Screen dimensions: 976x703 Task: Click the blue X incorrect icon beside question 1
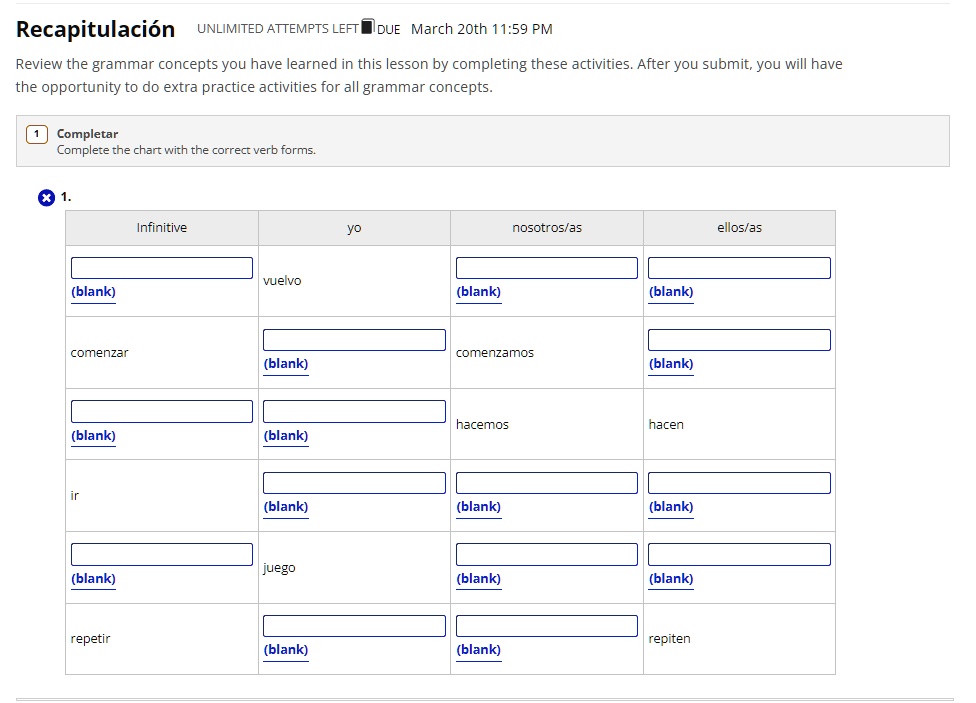(46, 198)
